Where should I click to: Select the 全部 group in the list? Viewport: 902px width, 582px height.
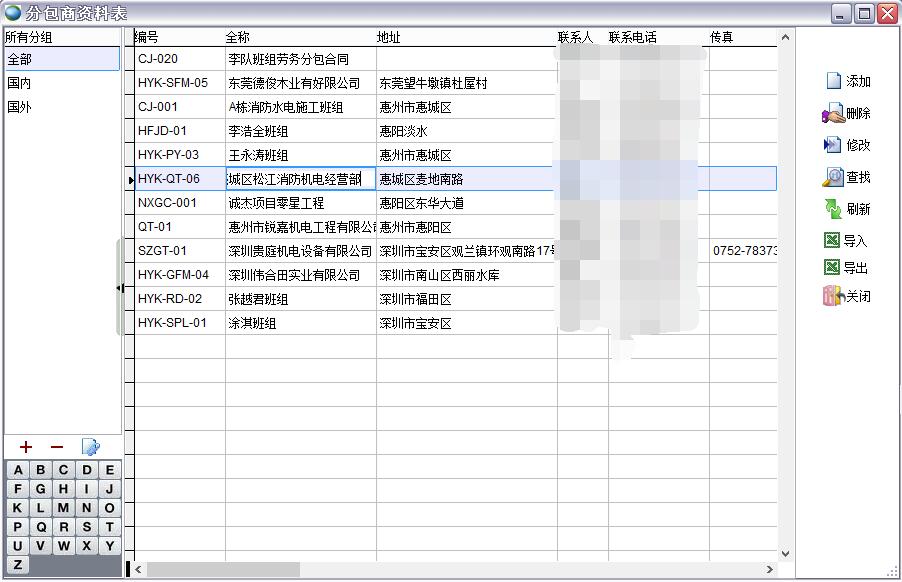click(x=20, y=59)
